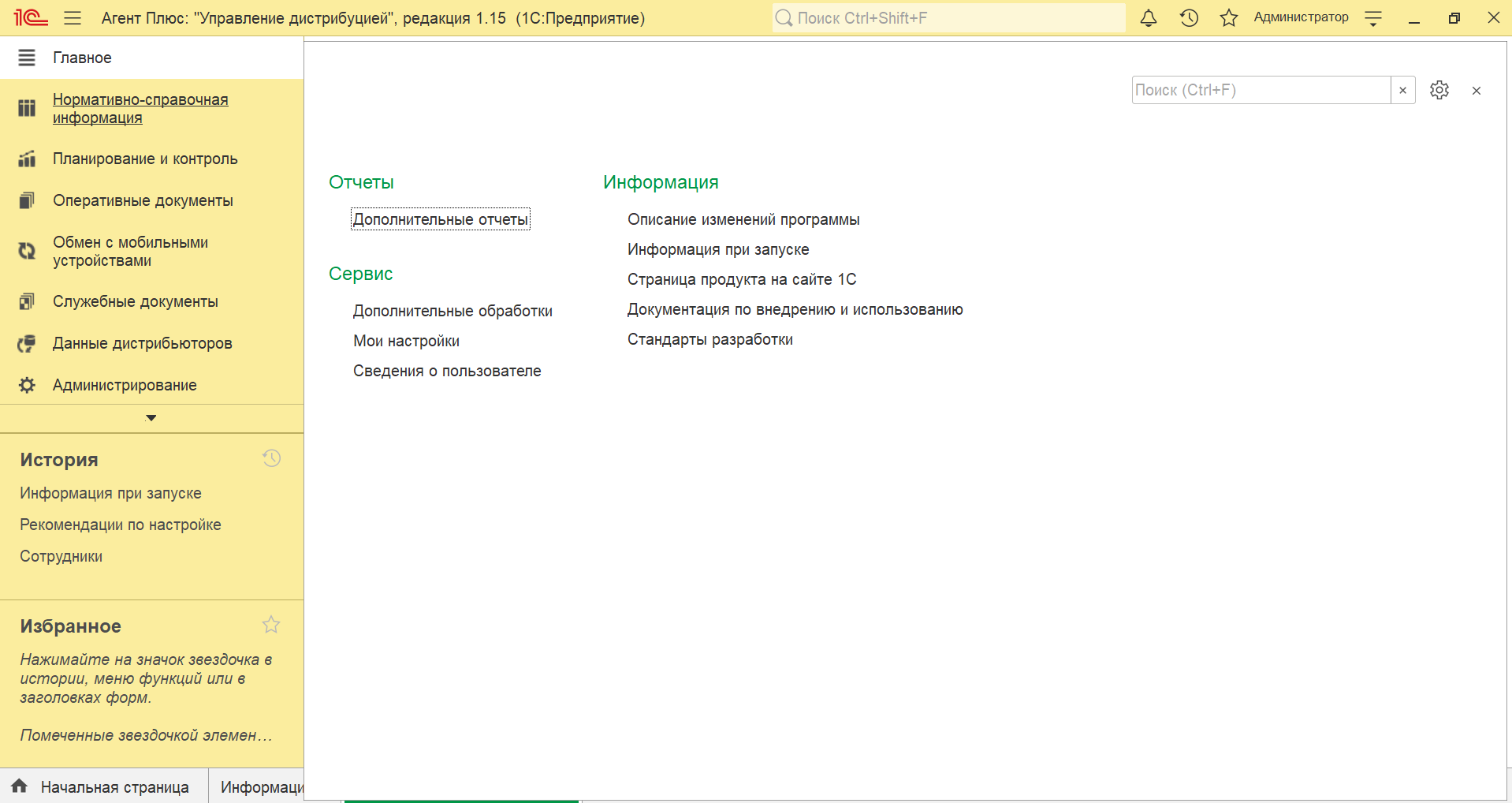Viewport: 1512px width, 803px height.
Task: Click the star icon in the Избранное panel
Action: [x=271, y=625]
